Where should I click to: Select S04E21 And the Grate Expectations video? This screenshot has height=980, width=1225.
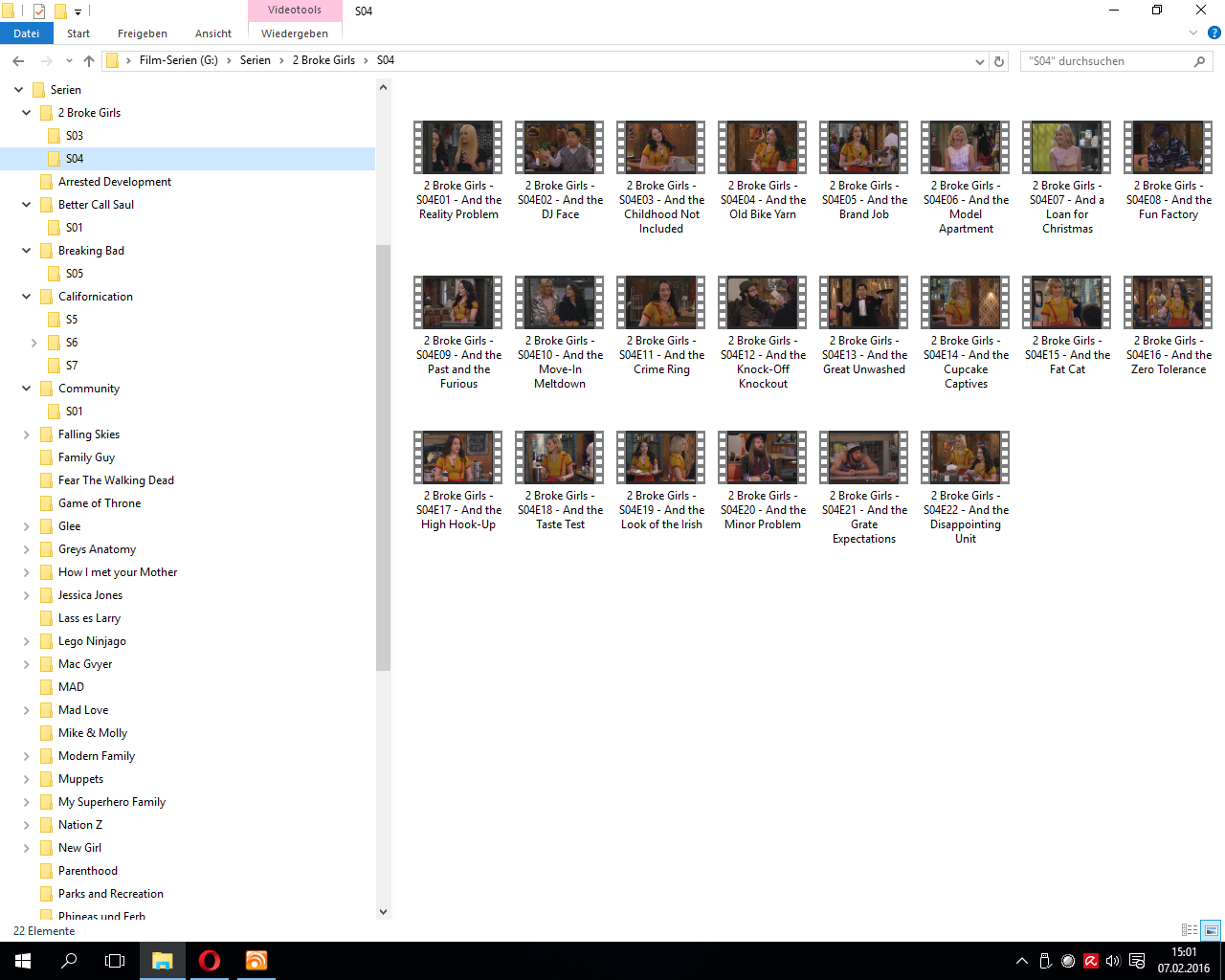(864, 488)
